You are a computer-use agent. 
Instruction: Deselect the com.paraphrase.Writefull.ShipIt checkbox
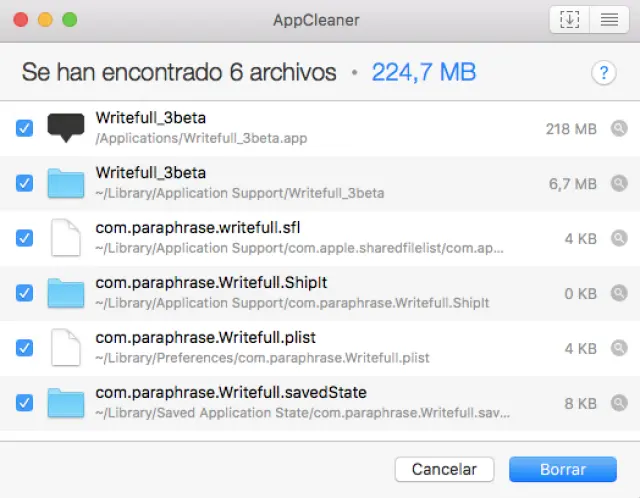point(25,293)
